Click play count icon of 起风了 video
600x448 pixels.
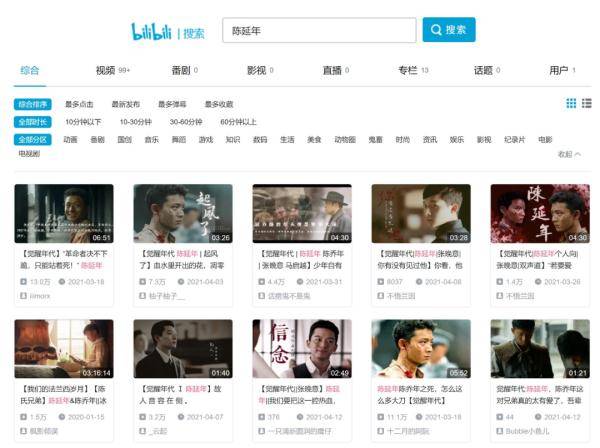(x=142, y=282)
